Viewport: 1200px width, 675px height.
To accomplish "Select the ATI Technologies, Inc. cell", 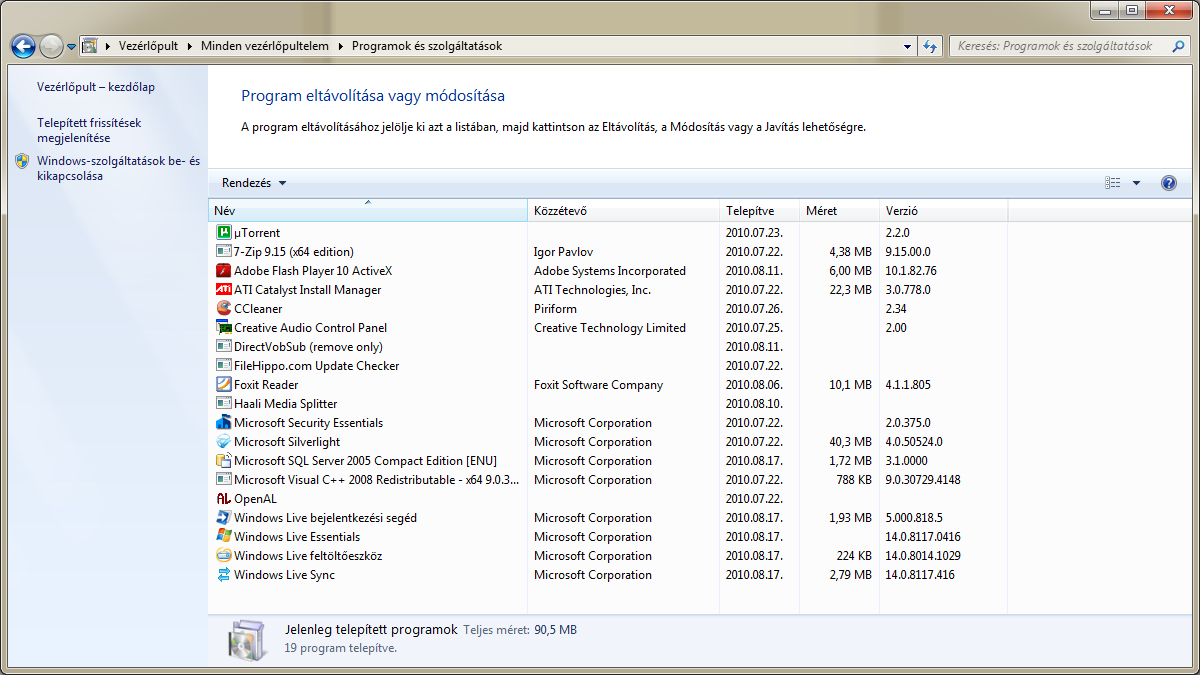I will click(x=592, y=290).
